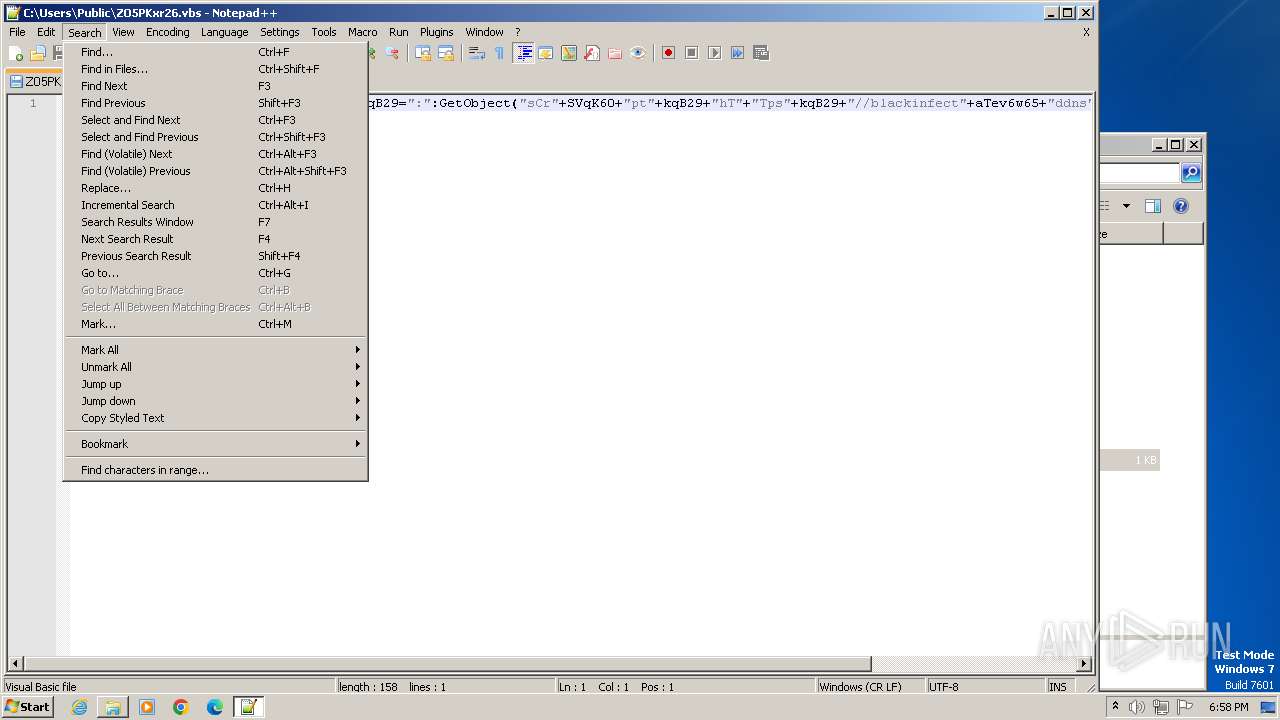
Task: Select Find characters in range...
Action: tap(215, 470)
